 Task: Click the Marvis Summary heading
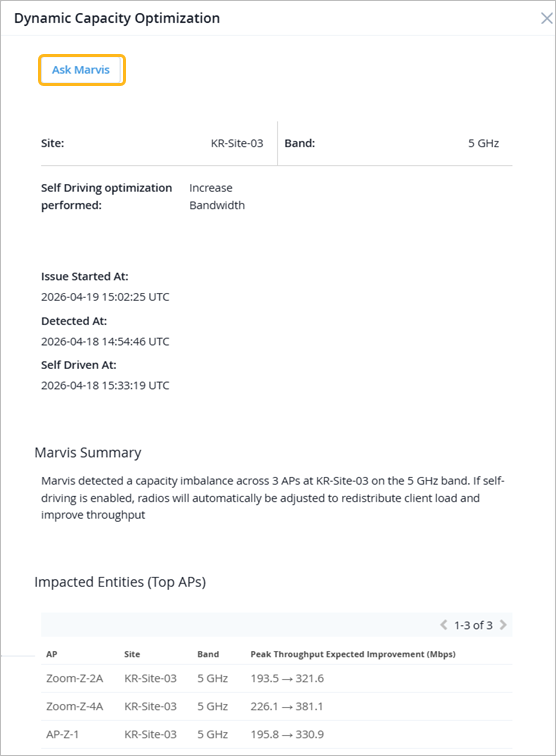[88, 453]
